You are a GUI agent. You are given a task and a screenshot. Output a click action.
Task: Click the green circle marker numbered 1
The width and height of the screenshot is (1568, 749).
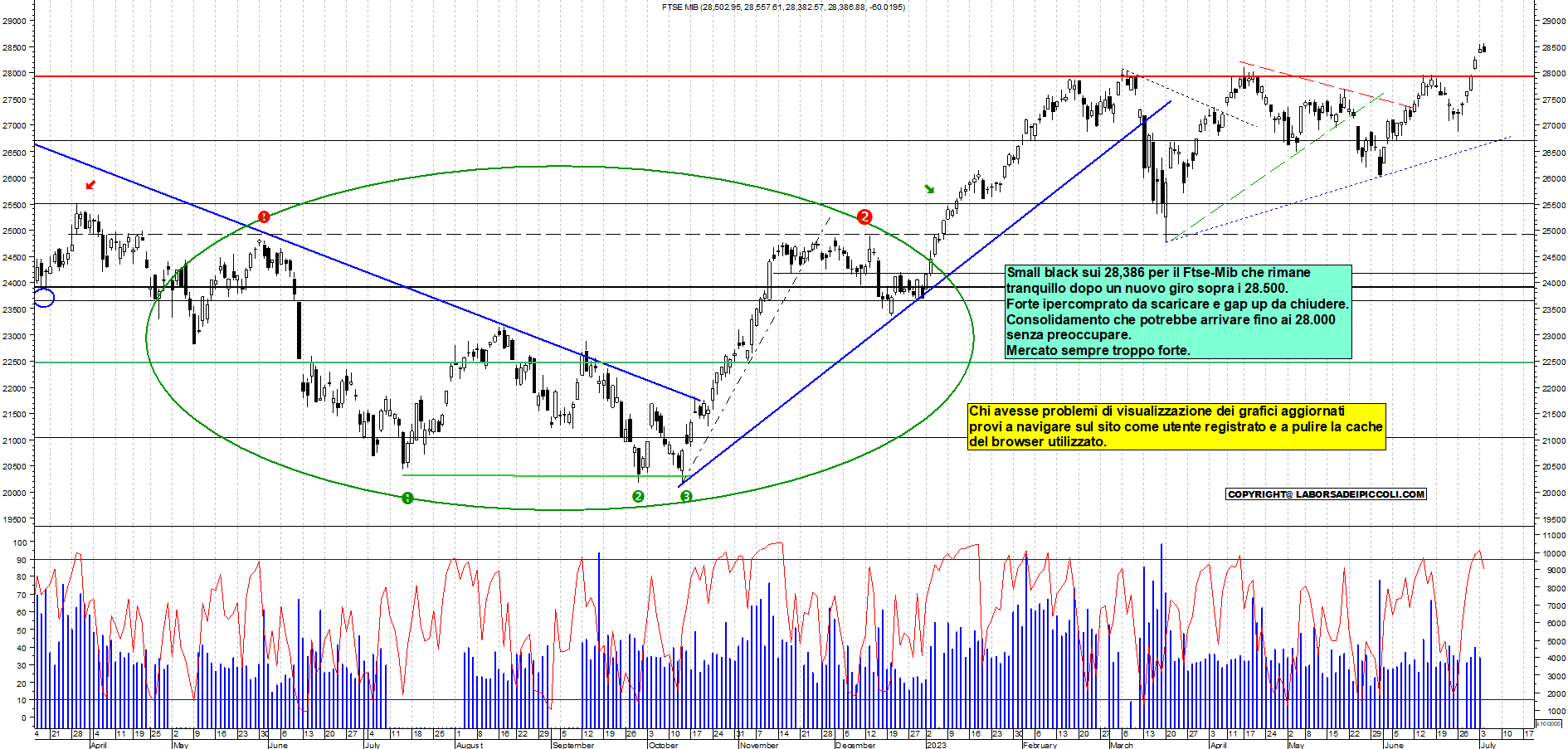point(407,498)
